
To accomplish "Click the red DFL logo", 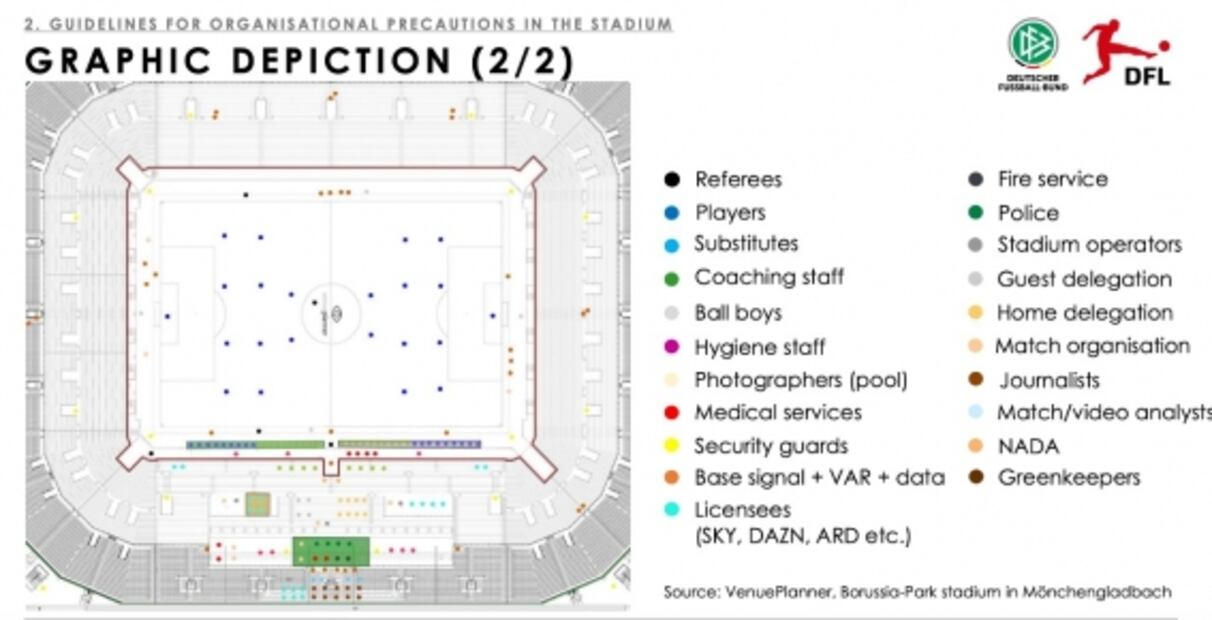I will (1127, 54).
